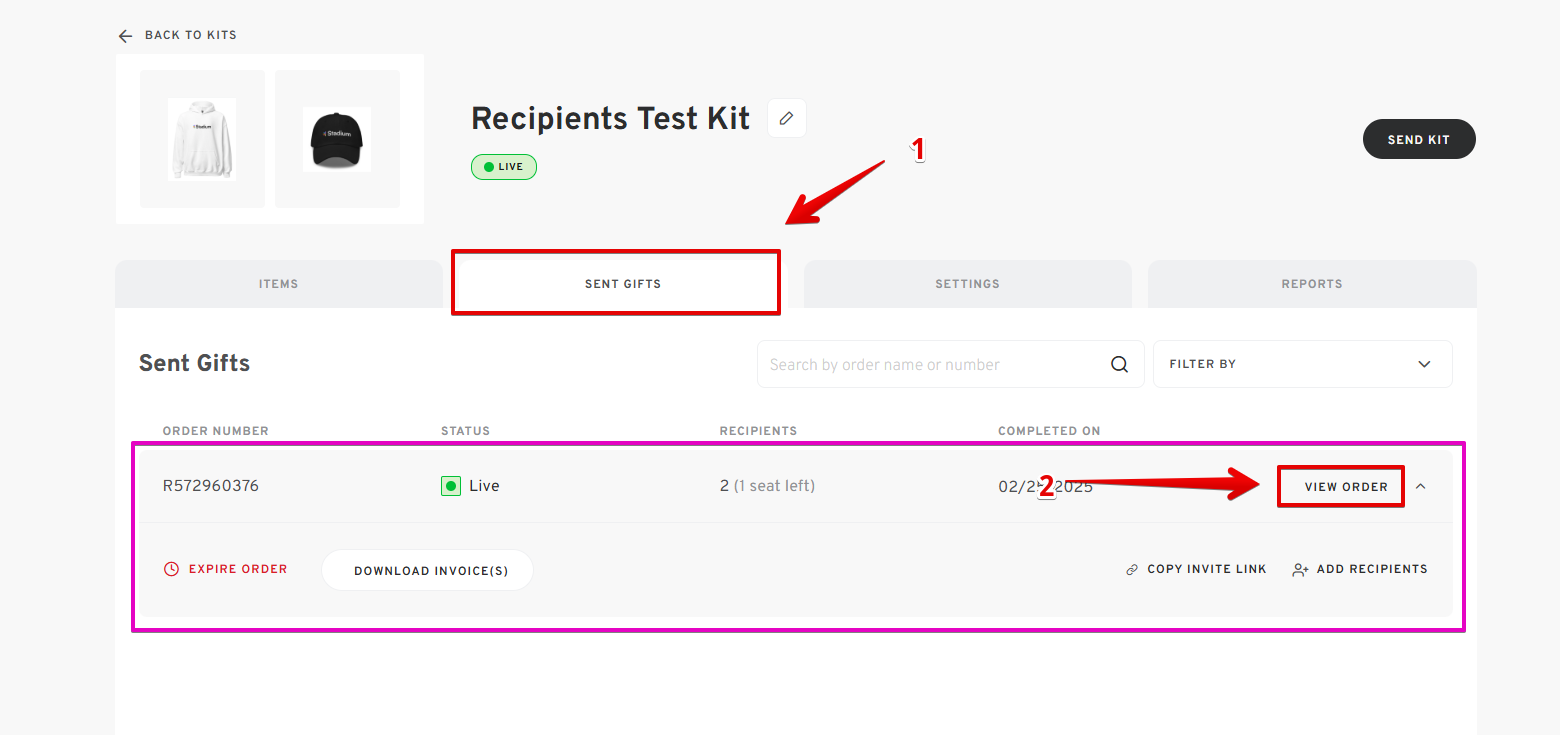Collapse order row with the chevron-up arrow
The width and height of the screenshot is (1560, 735).
click(x=1421, y=486)
